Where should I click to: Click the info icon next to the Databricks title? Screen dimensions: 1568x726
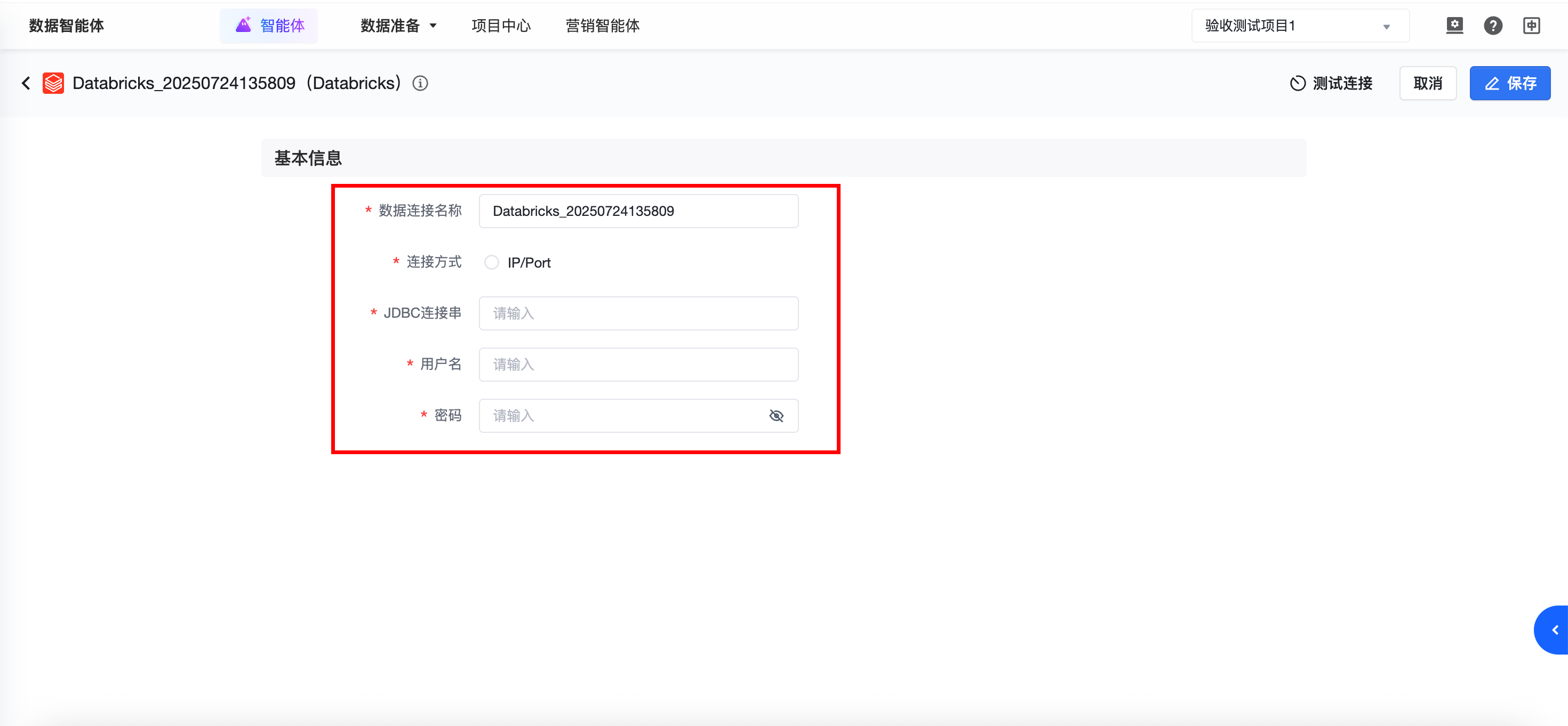coord(420,83)
